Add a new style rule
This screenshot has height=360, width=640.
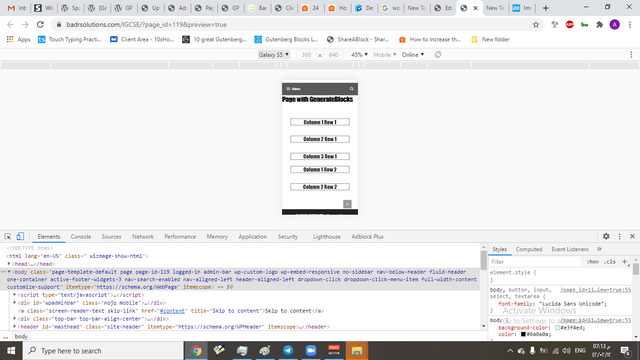[624, 262]
